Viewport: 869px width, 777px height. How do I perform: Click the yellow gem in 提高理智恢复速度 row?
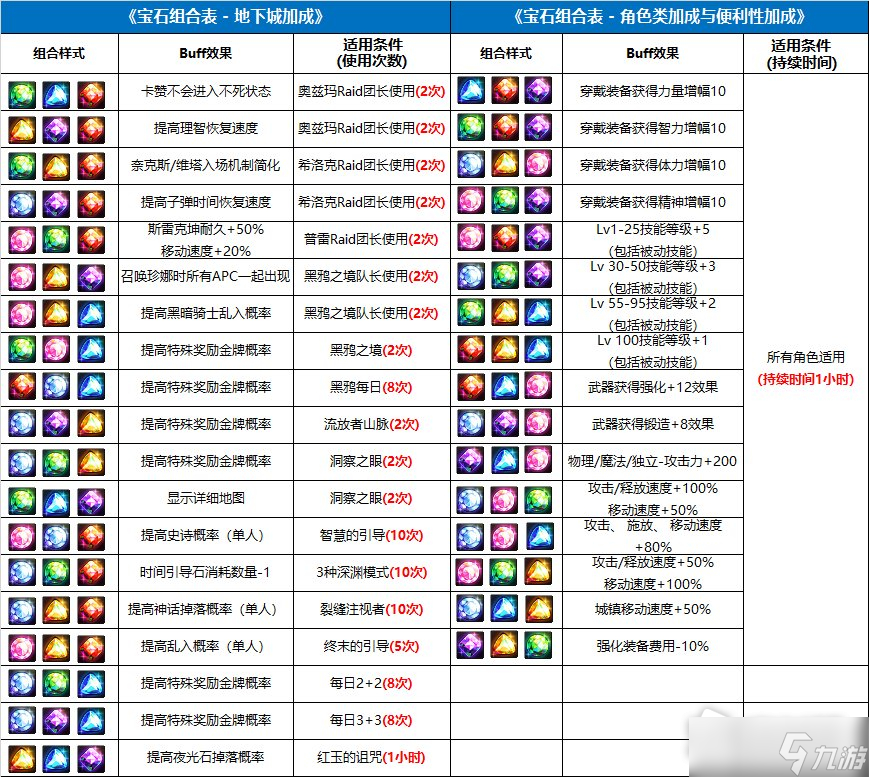click(x=22, y=130)
